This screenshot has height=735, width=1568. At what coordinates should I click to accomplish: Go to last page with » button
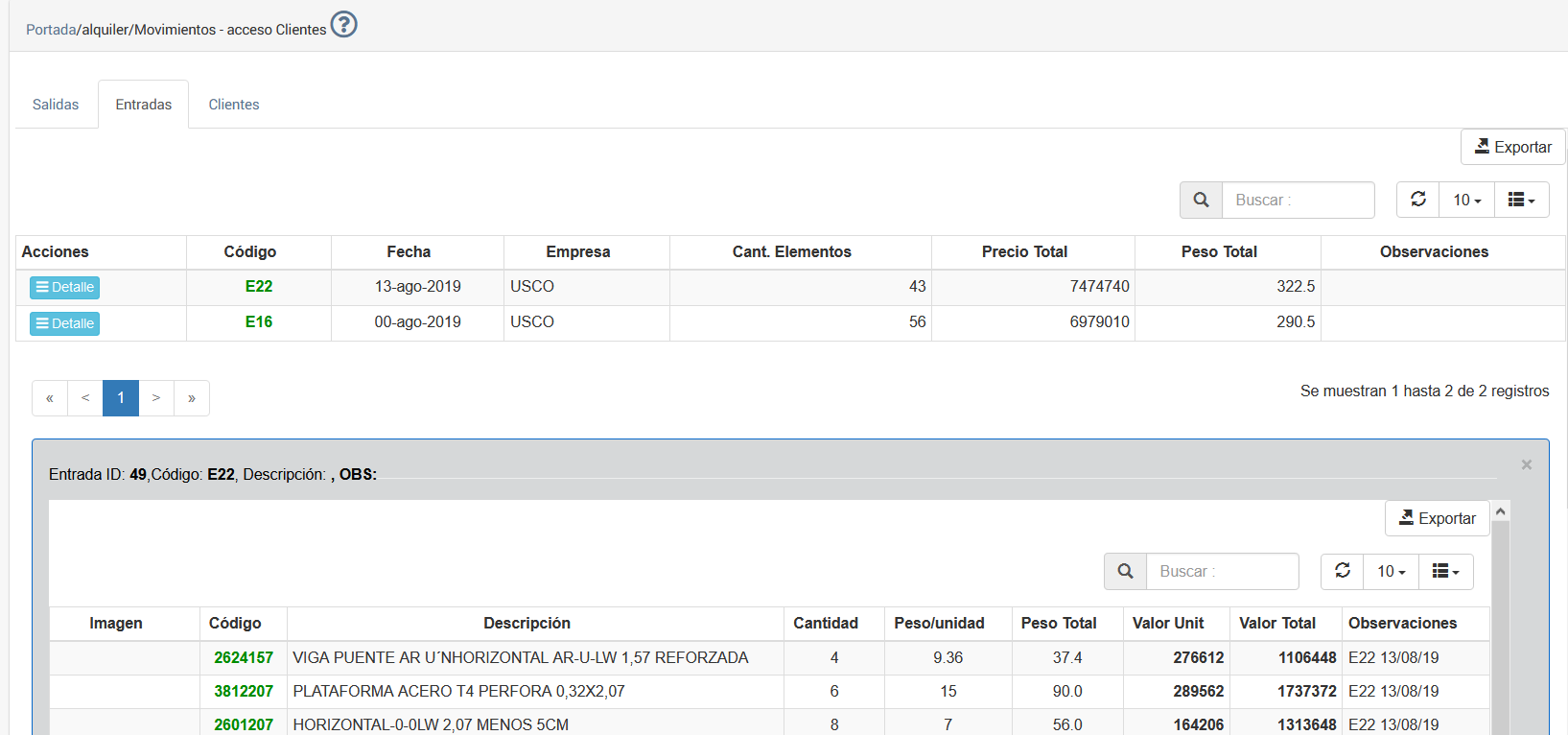(x=192, y=398)
